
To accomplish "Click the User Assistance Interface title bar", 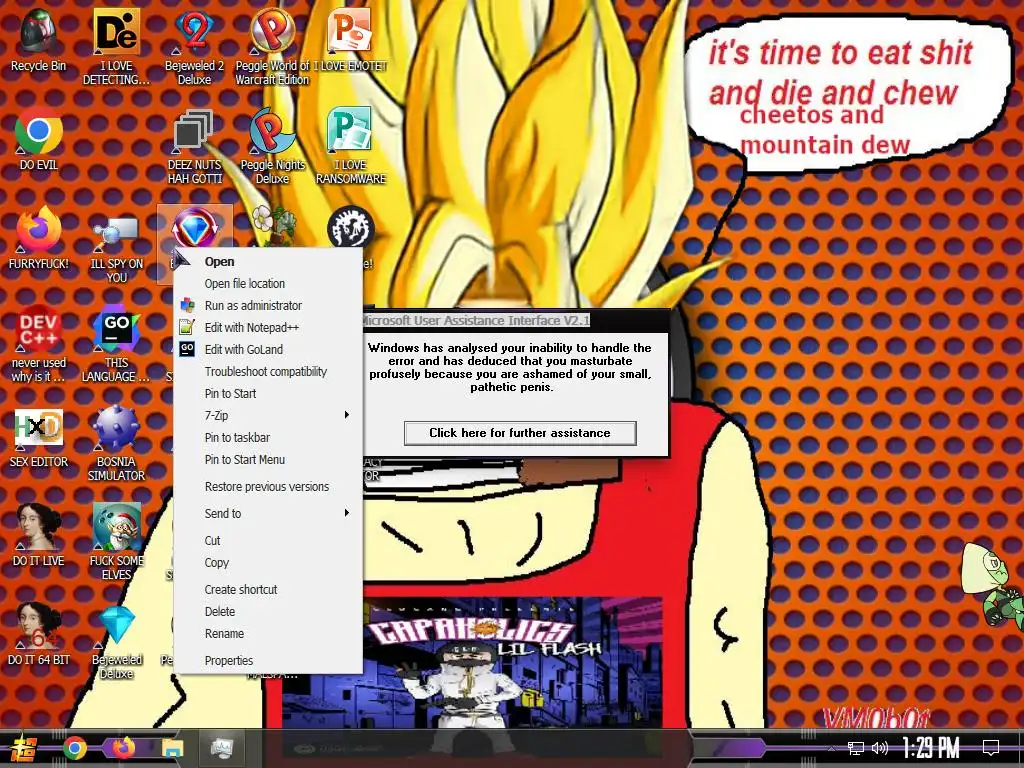I will tap(516, 320).
